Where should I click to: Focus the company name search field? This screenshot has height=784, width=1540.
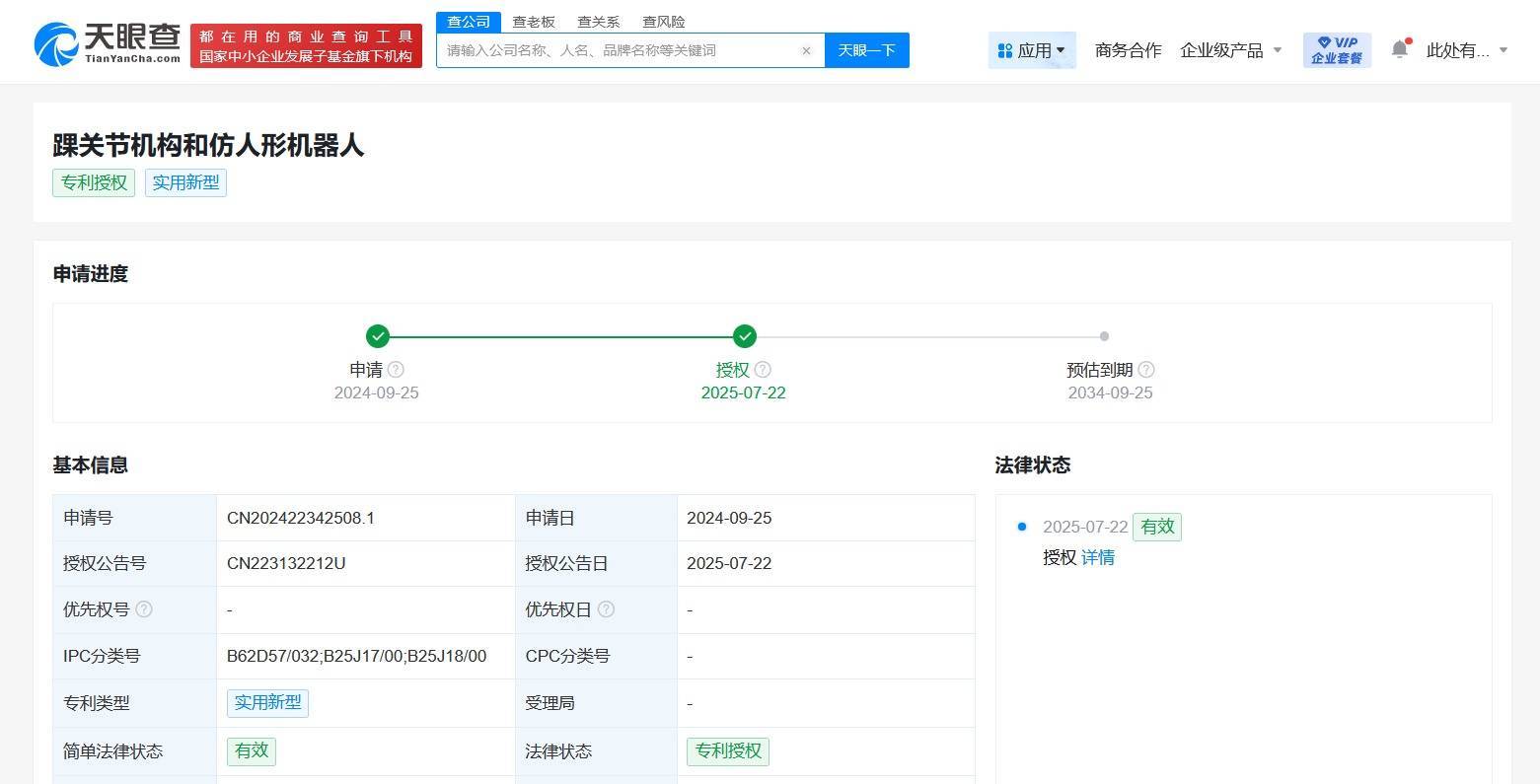[617, 50]
